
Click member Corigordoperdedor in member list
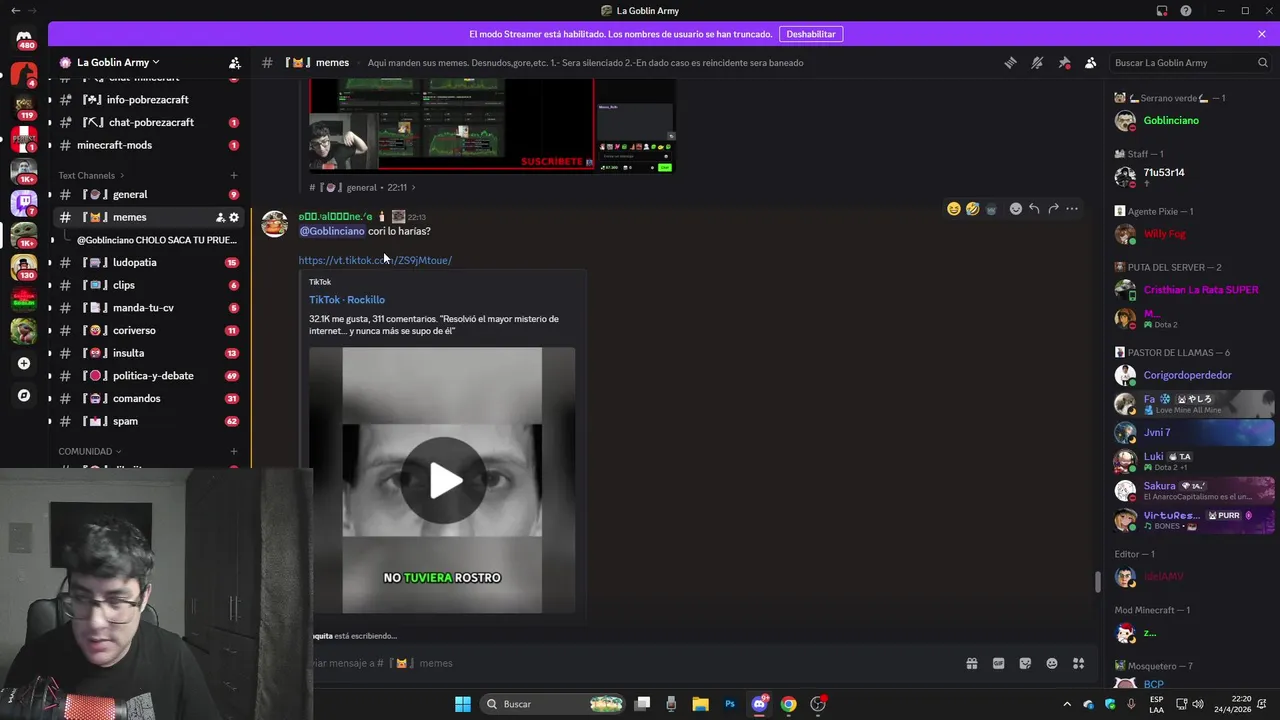tap(1193, 375)
